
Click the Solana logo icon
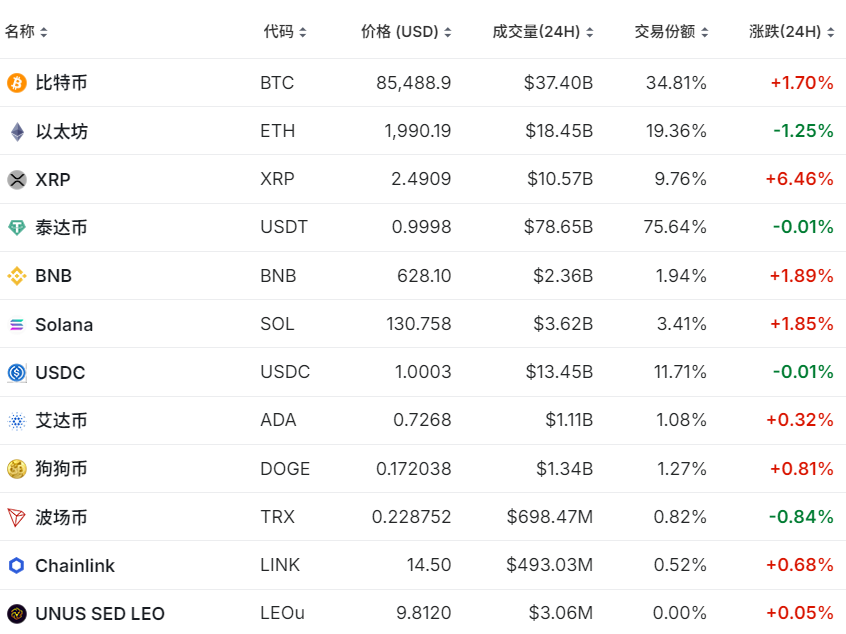pyautogui.click(x=15, y=324)
